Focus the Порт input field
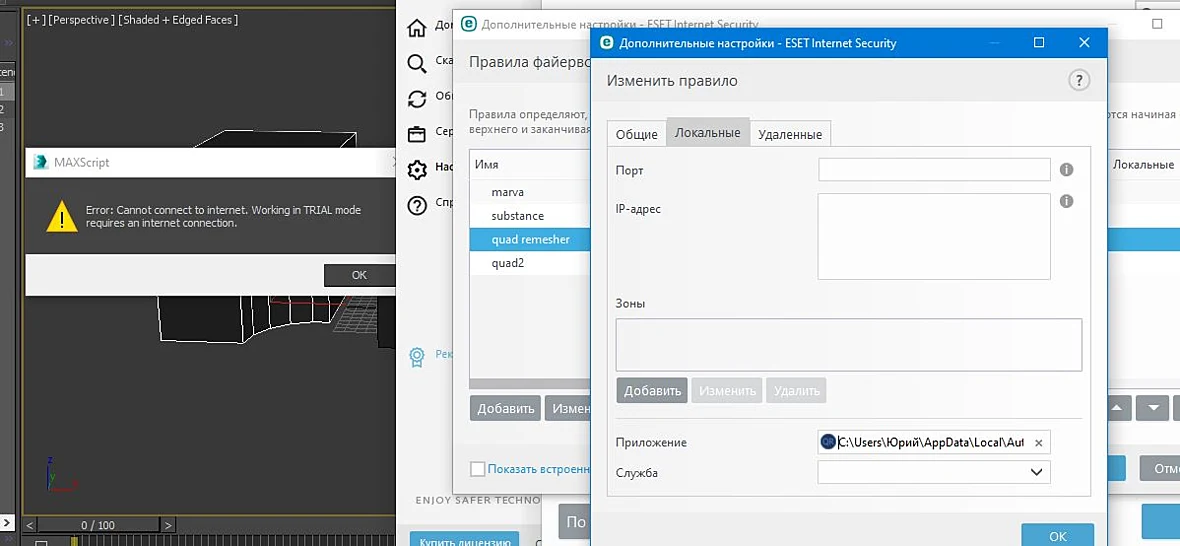Screen dimensions: 1180x546 pos(934,170)
